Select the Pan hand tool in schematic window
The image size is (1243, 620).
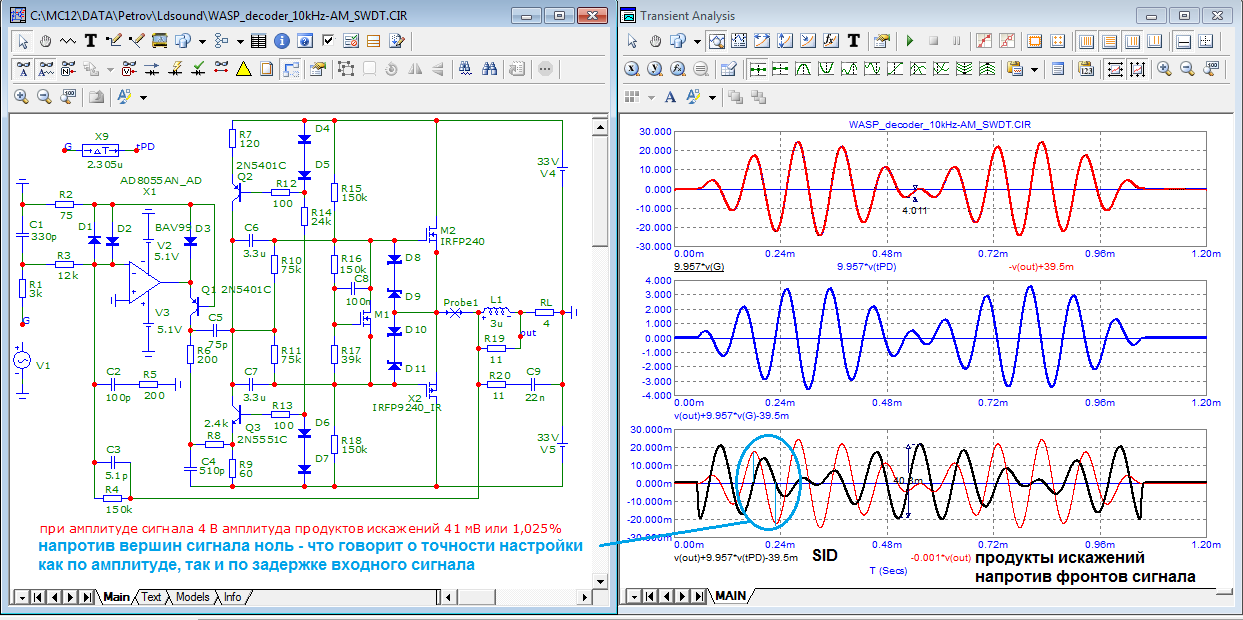tap(45, 41)
